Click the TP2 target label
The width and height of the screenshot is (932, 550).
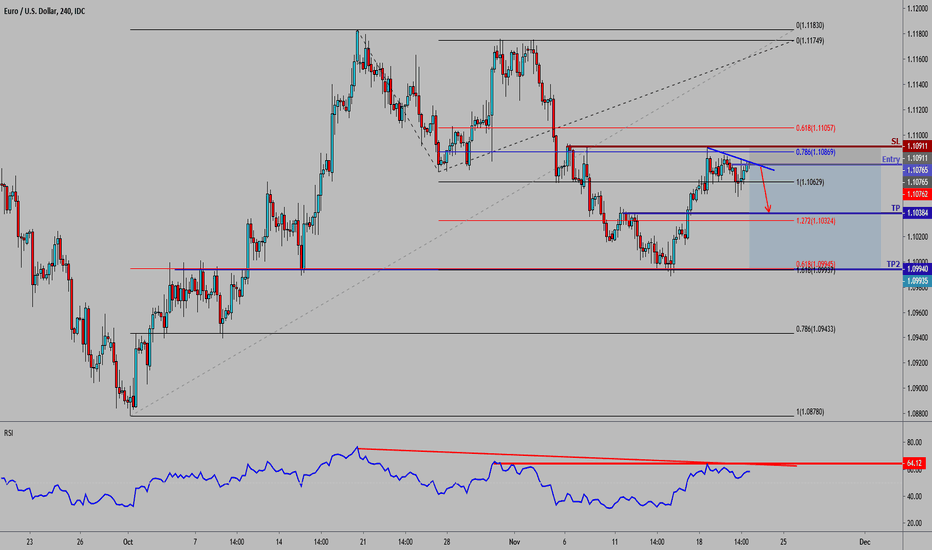pos(892,263)
